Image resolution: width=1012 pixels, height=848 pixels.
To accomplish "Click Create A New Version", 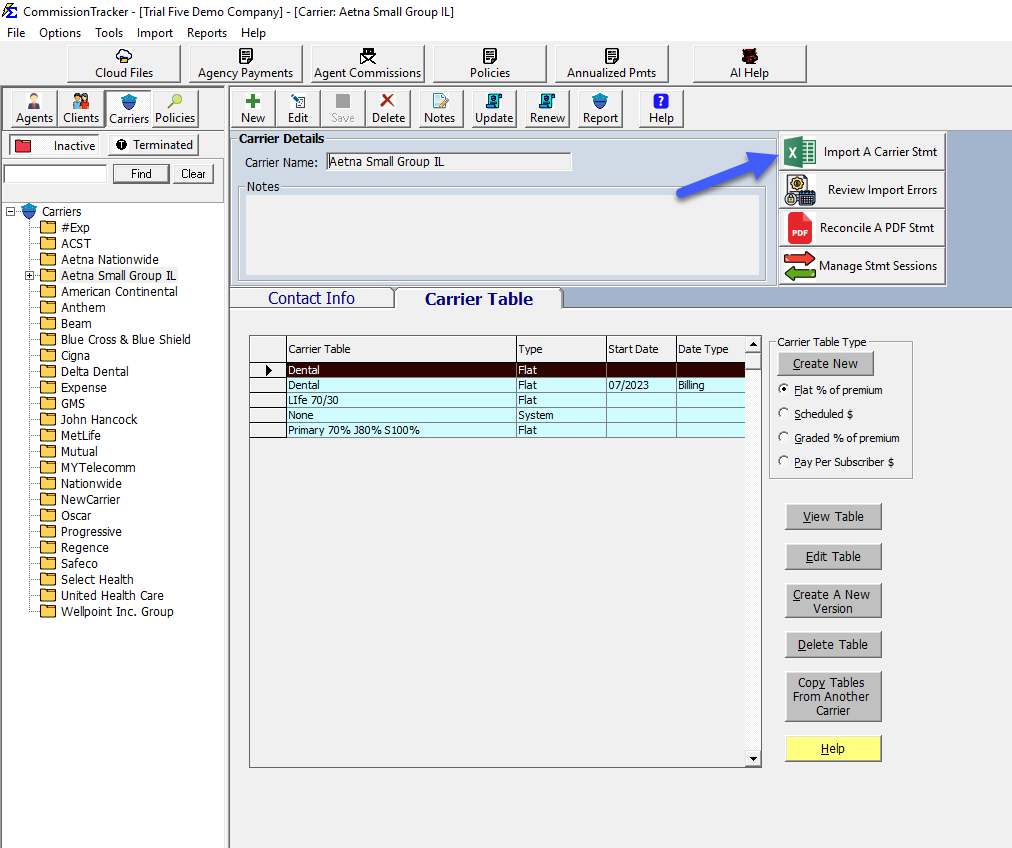I will click(833, 600).
